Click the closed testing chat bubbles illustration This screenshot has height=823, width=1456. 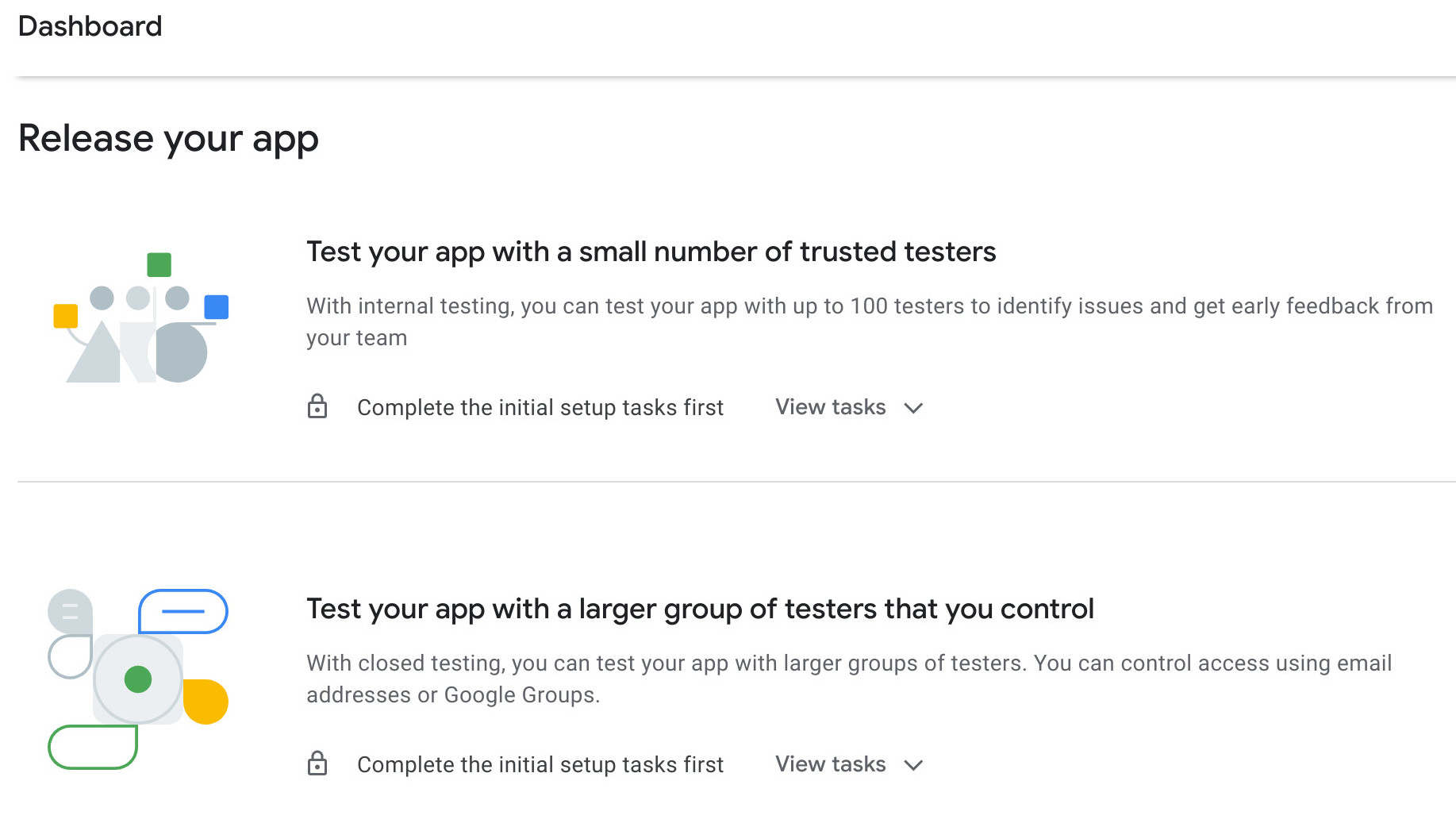click(138, 679)
